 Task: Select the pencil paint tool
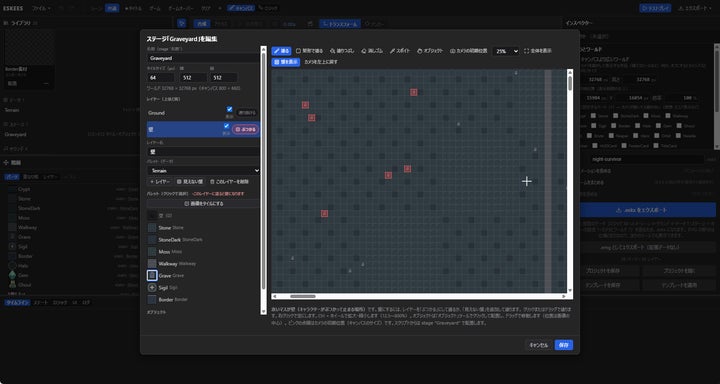[x=281, y=51]
